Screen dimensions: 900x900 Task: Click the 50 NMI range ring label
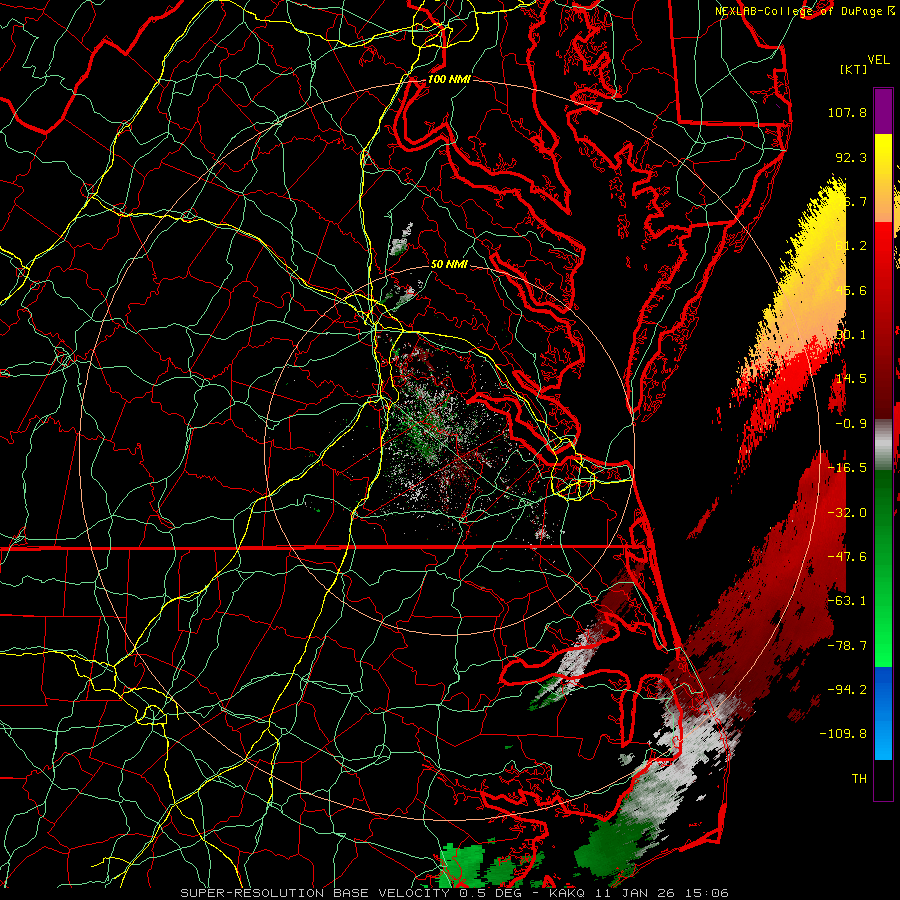click(x=449, y=264)
